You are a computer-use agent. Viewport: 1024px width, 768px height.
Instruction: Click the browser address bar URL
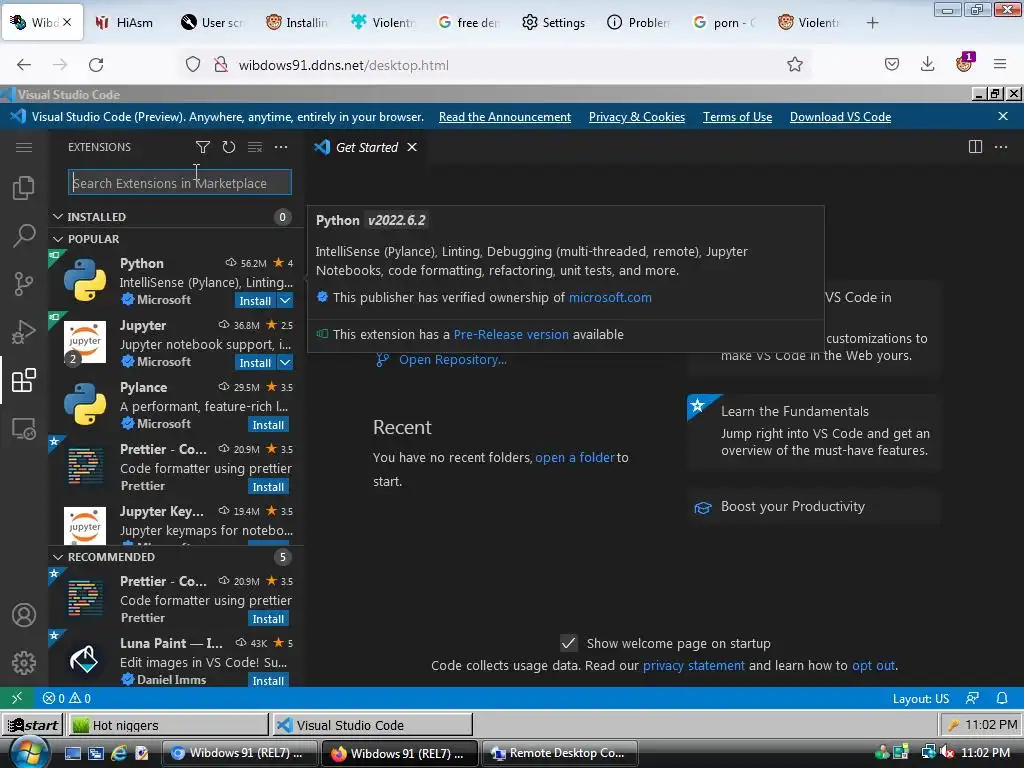[x=344, y=65]
